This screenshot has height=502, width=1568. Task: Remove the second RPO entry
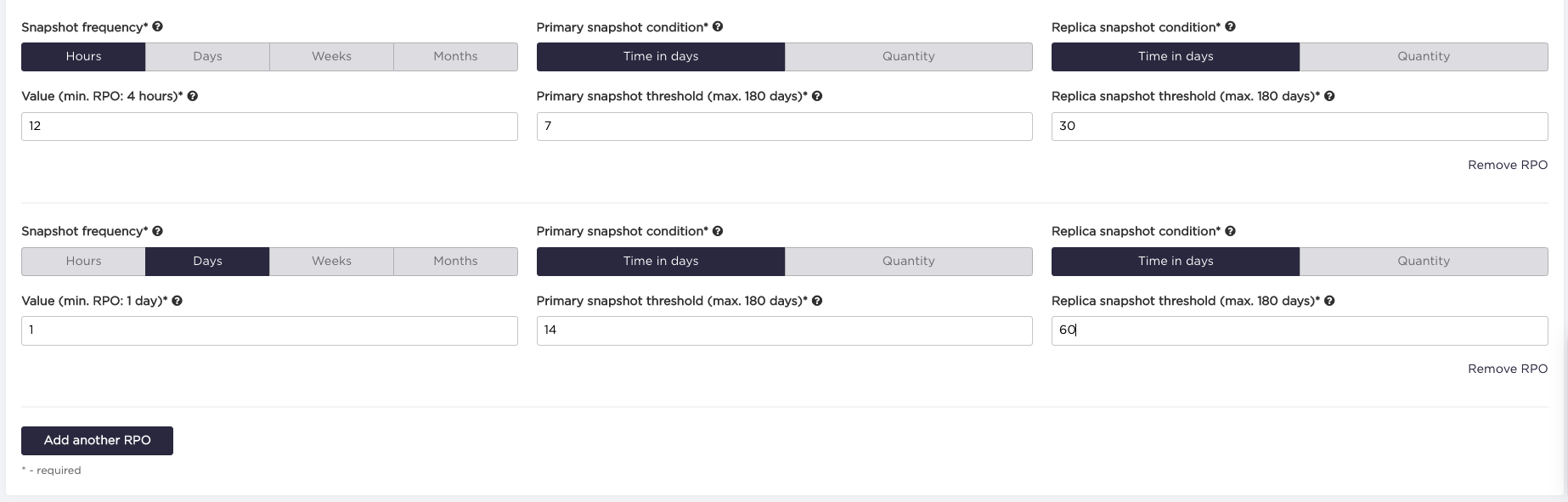(x=1508, y=369)
